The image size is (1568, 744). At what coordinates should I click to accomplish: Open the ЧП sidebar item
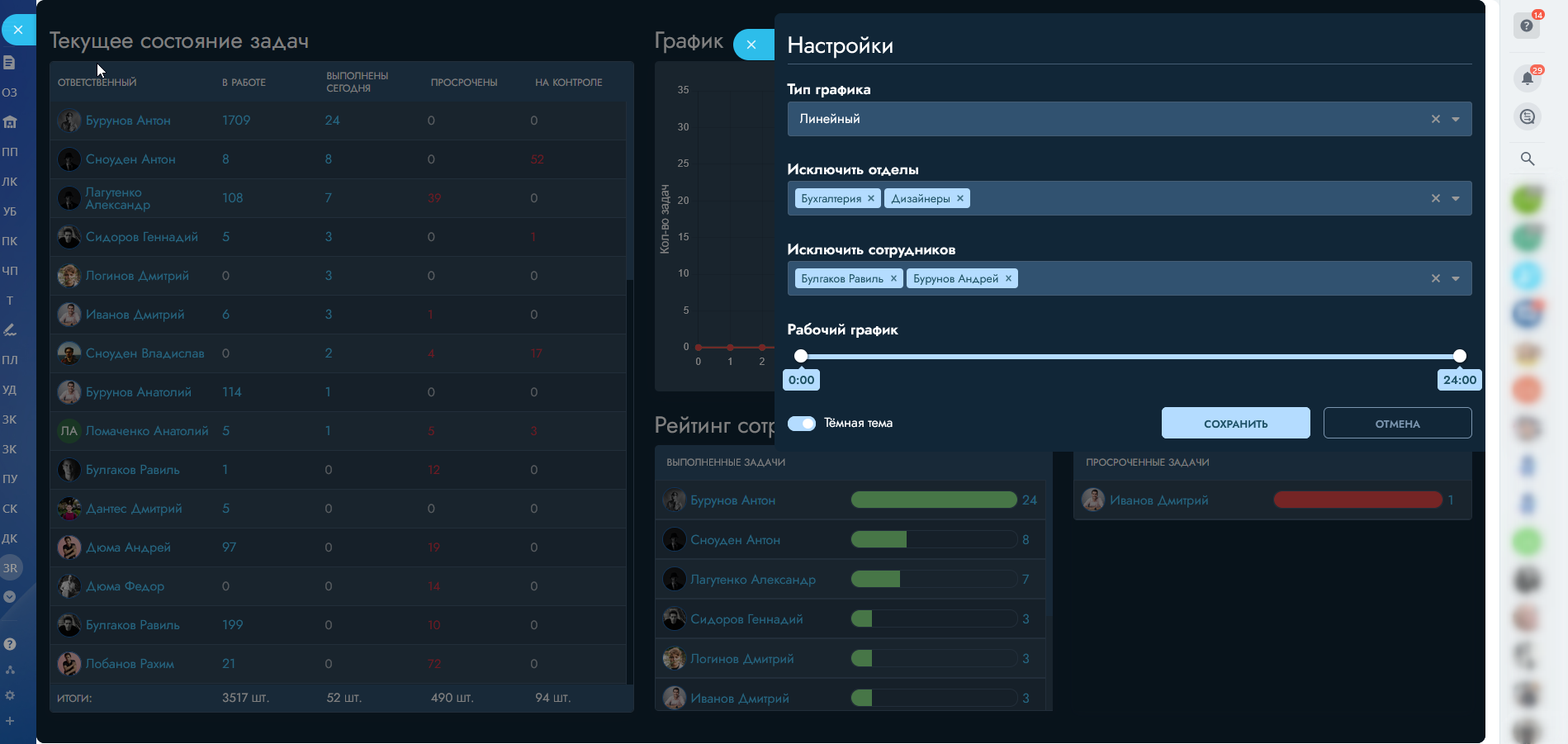(x=10, y=271)
